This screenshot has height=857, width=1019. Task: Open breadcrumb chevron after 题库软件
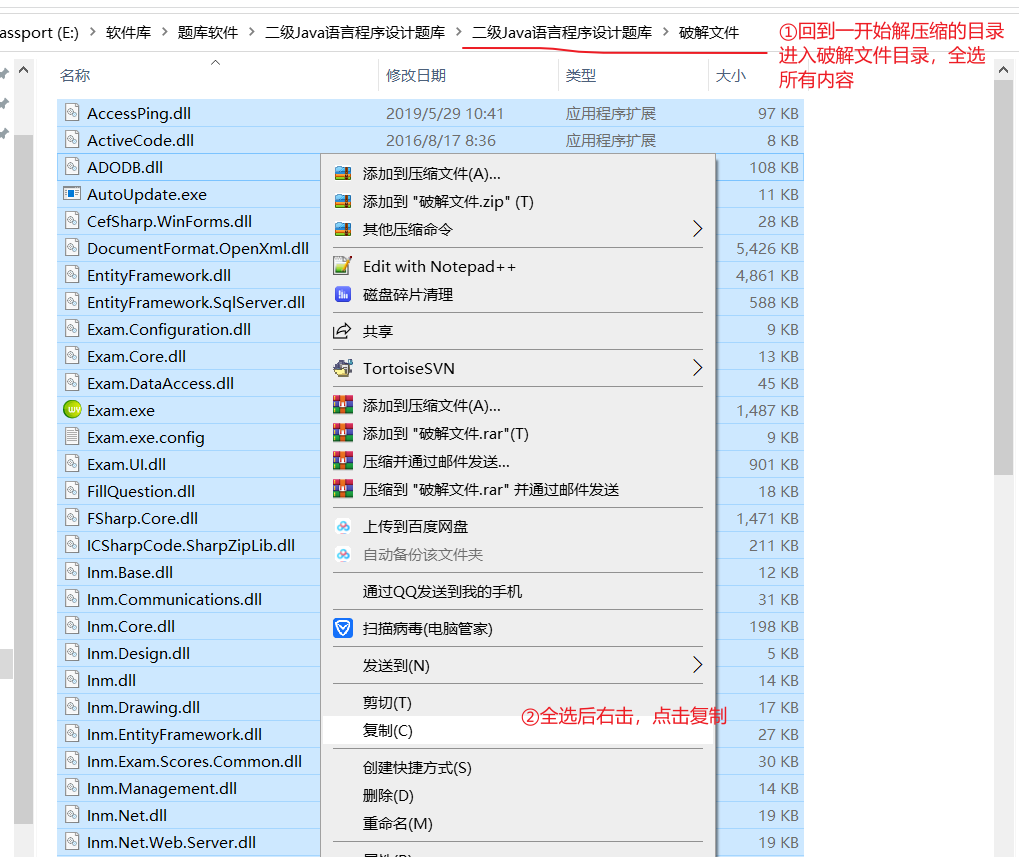252,32
